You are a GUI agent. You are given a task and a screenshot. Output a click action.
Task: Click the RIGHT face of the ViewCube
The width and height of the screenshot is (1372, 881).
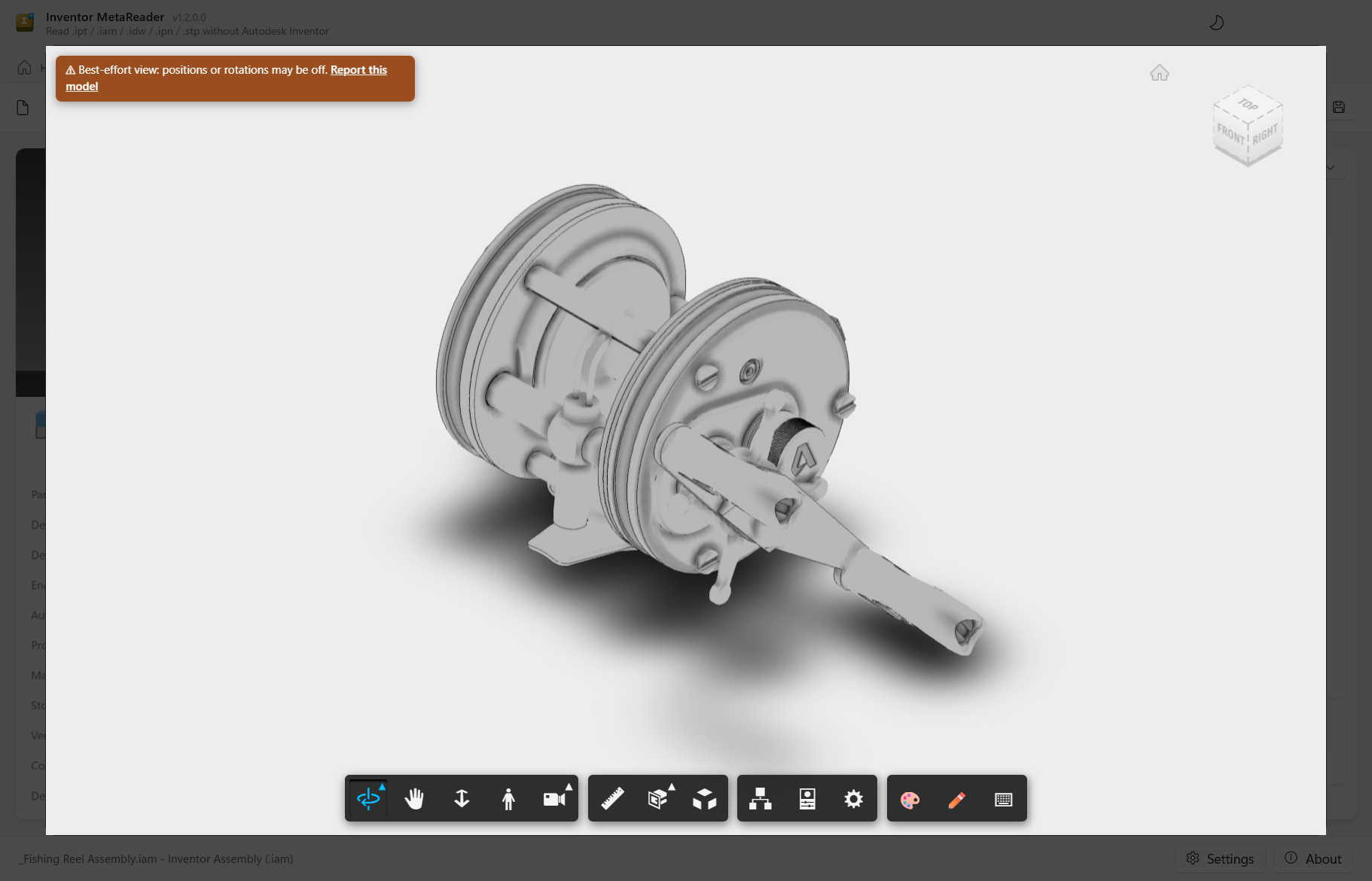point(1266,133)
